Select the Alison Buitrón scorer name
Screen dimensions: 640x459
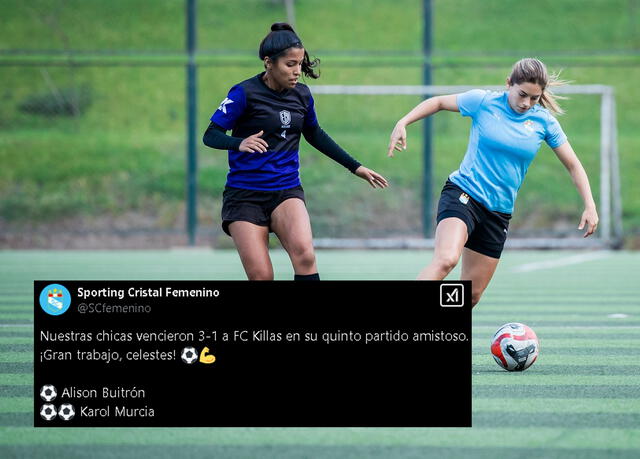pos(103,393)
